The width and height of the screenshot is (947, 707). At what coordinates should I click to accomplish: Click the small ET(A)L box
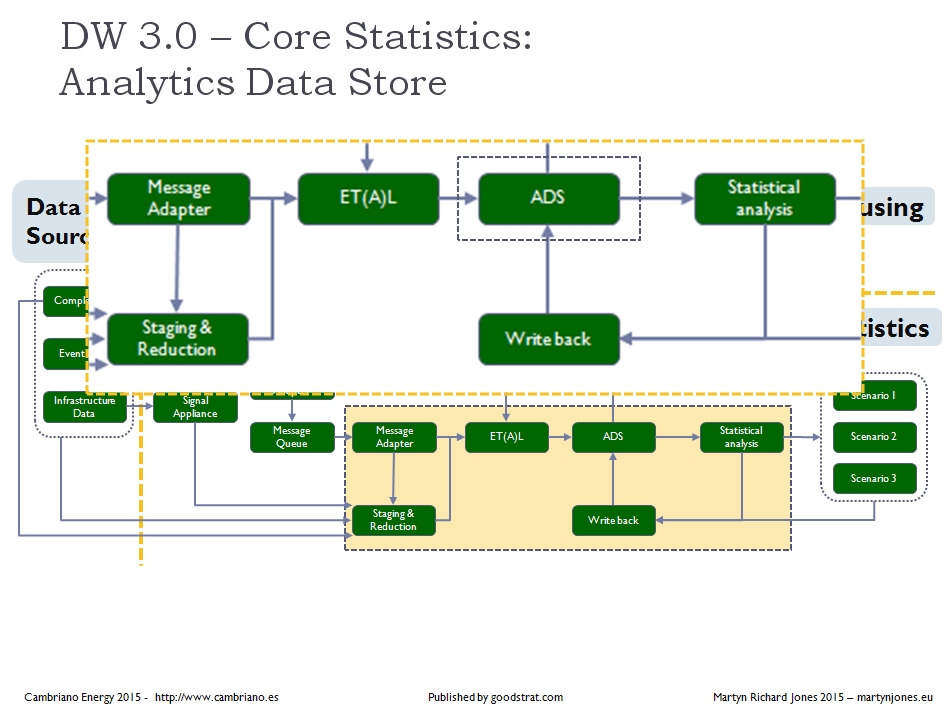[506, 437]
